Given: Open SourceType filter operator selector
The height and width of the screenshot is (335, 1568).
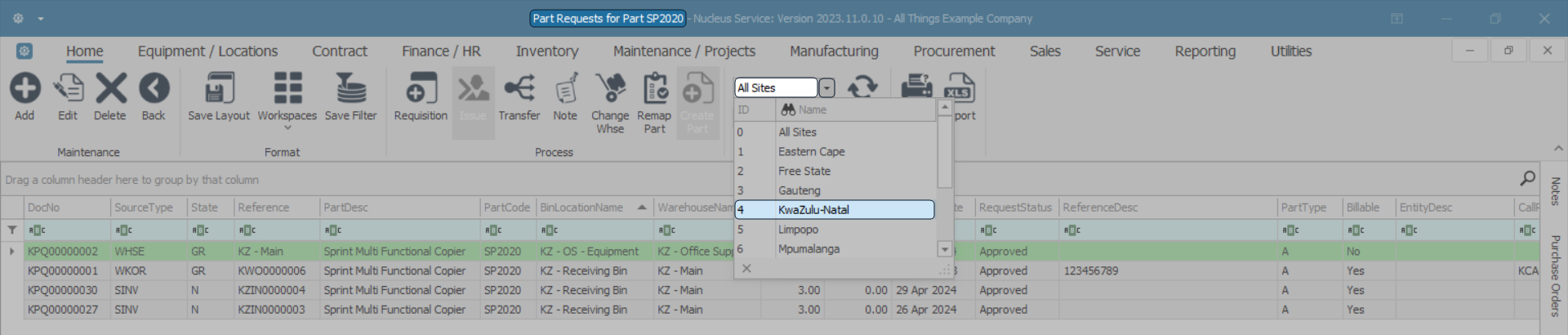Looking at the screenshot, I should (x=123, y=230).
